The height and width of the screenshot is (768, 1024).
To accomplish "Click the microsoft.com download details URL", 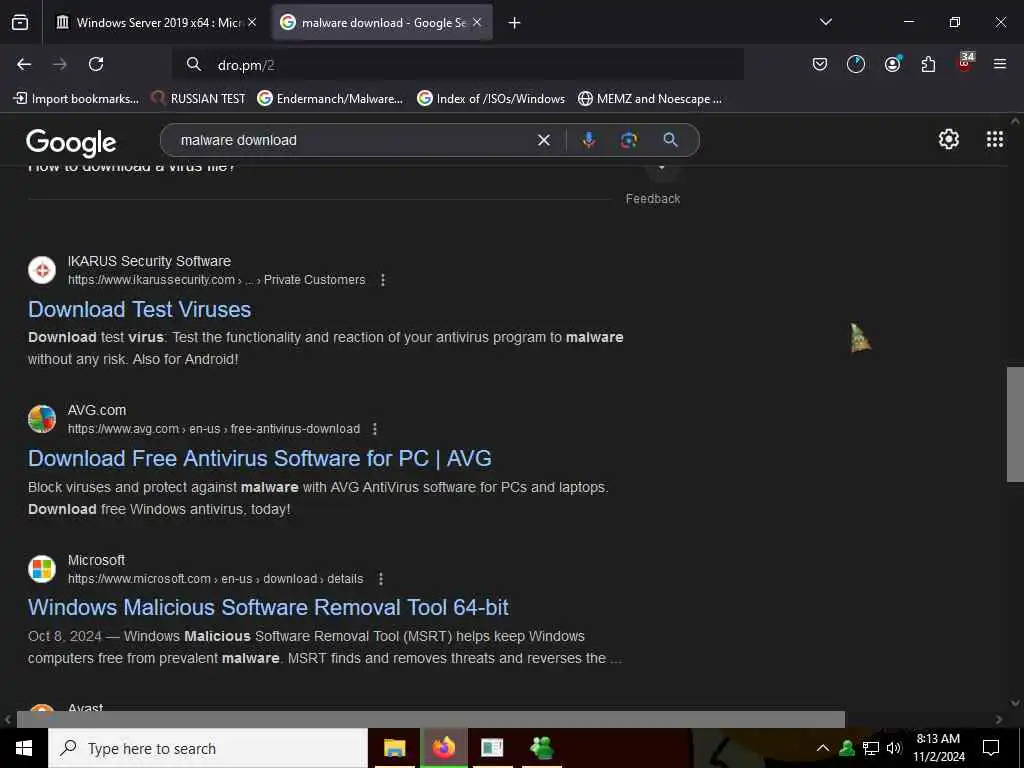I will pos(216,579).
